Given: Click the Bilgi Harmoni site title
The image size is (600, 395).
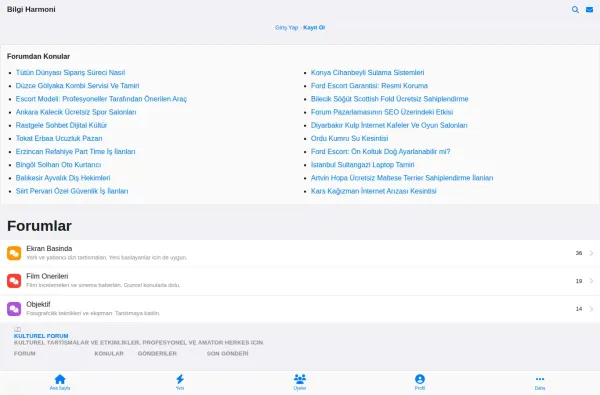Looking at the screenshot, I should 31,9.
